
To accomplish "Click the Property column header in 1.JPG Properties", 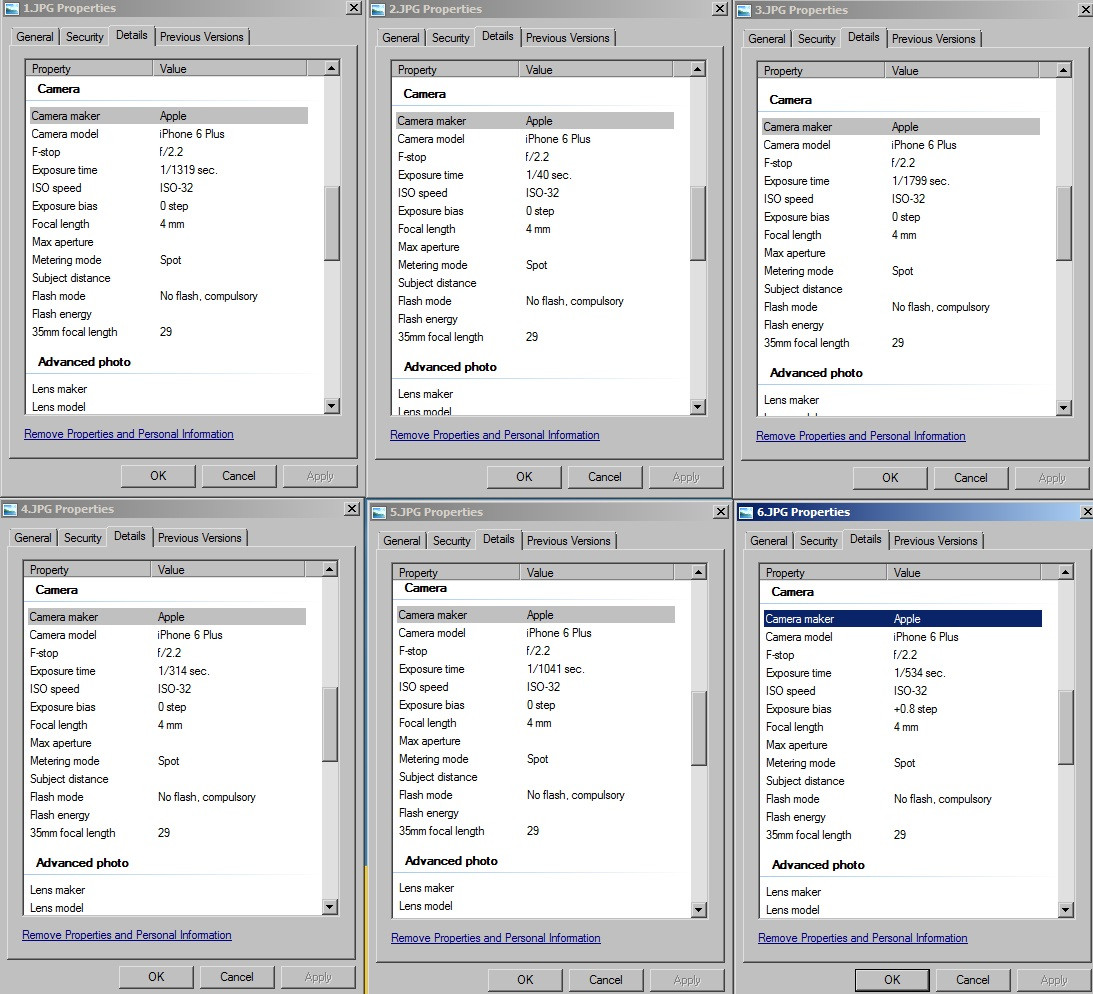I will click(89, 69).
